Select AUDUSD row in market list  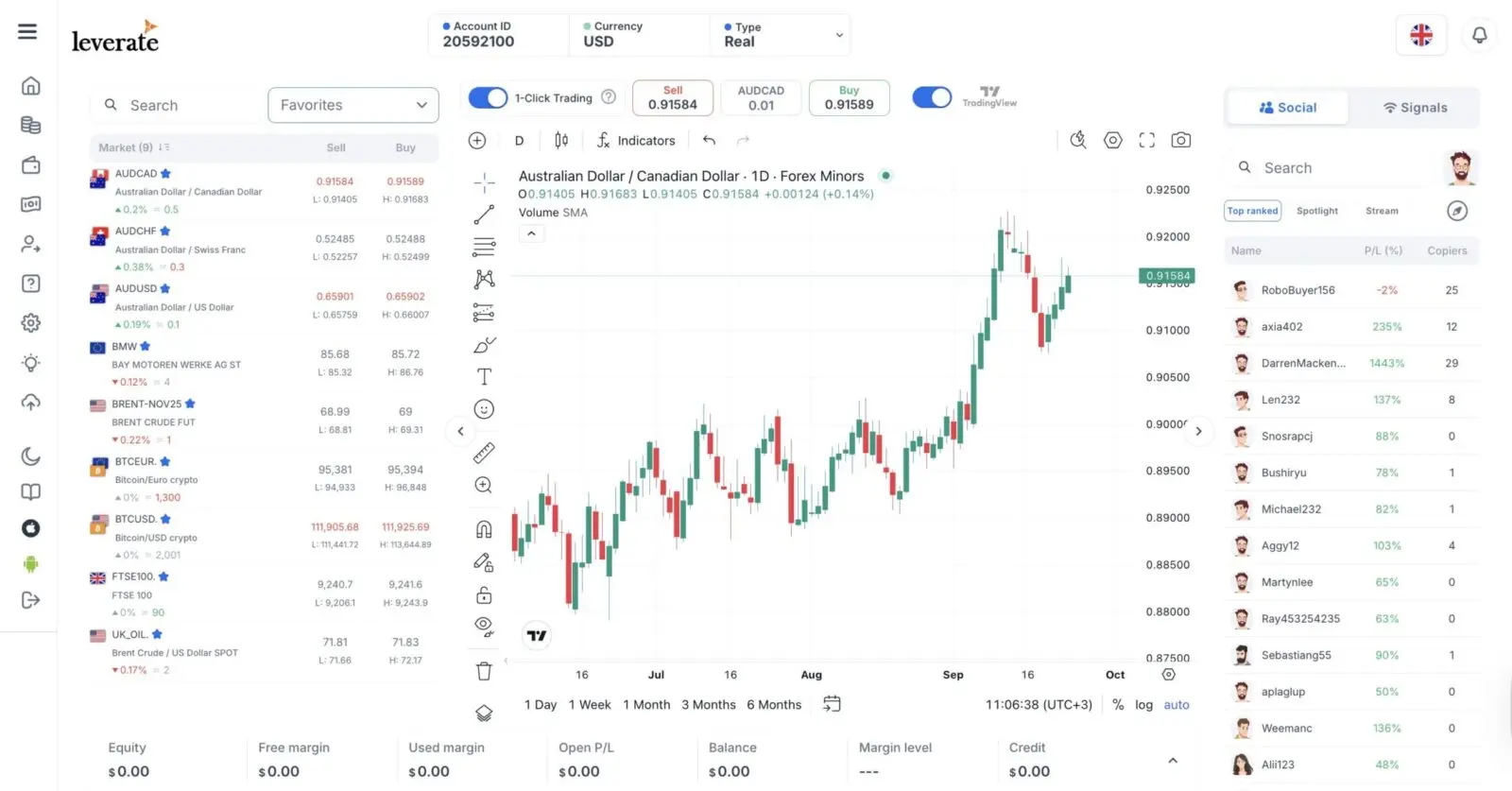265,306
